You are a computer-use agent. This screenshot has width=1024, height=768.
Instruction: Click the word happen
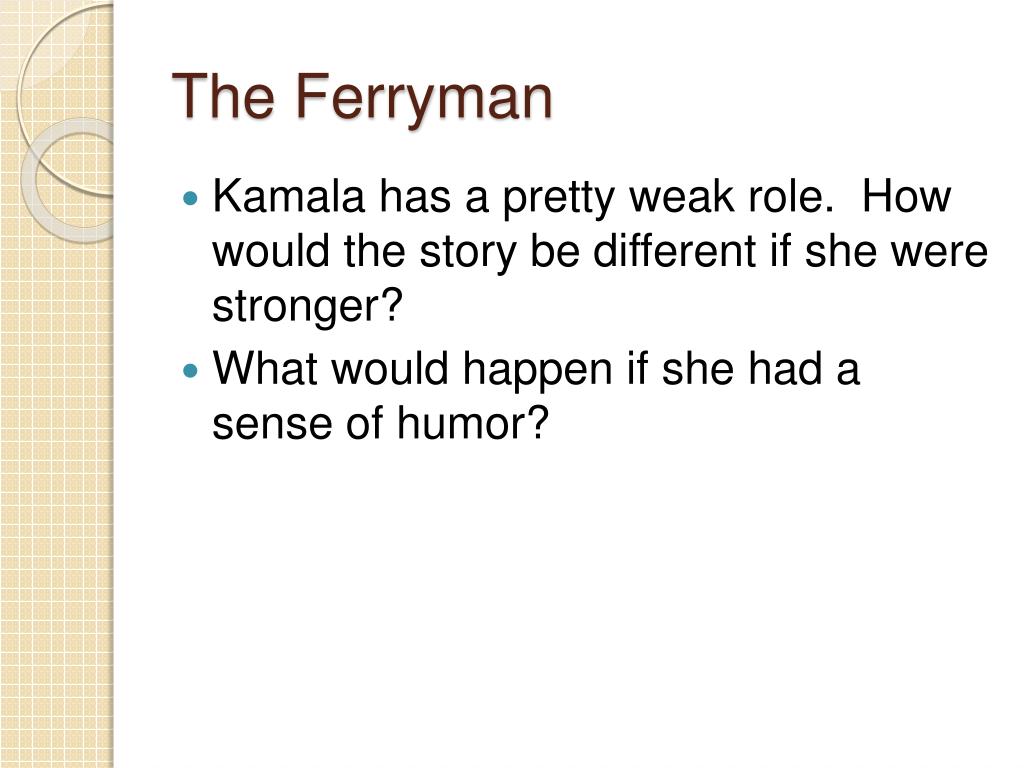tap(537, 370)
